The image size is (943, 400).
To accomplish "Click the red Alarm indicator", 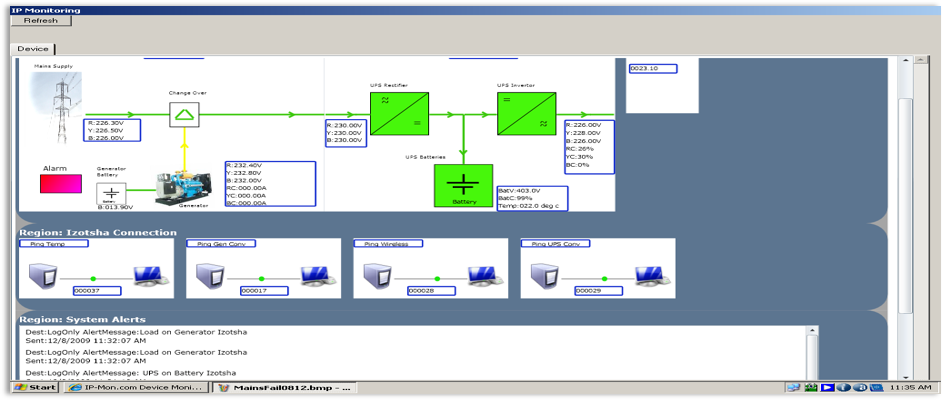I will [61, 184].
